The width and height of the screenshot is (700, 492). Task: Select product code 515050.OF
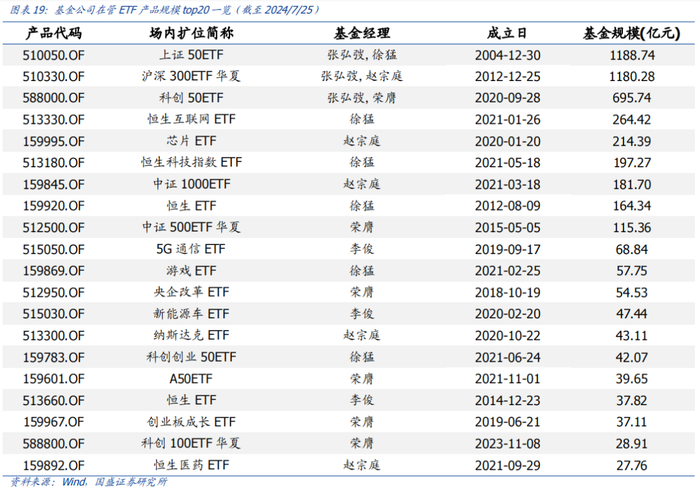click(x=54, y=249)
